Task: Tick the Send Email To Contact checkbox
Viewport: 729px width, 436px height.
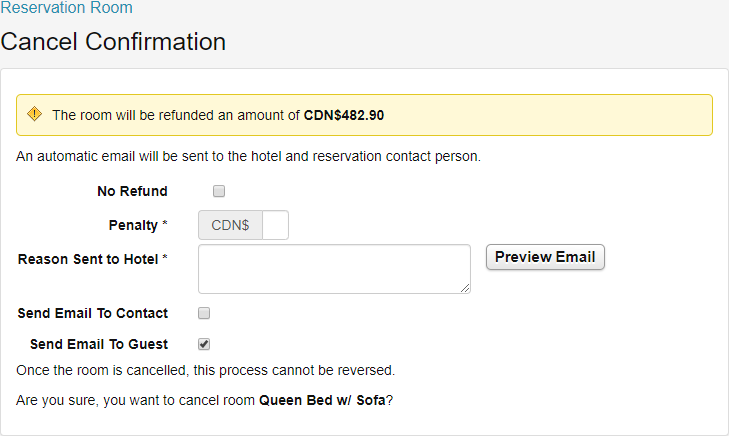Action: point(204,313)
